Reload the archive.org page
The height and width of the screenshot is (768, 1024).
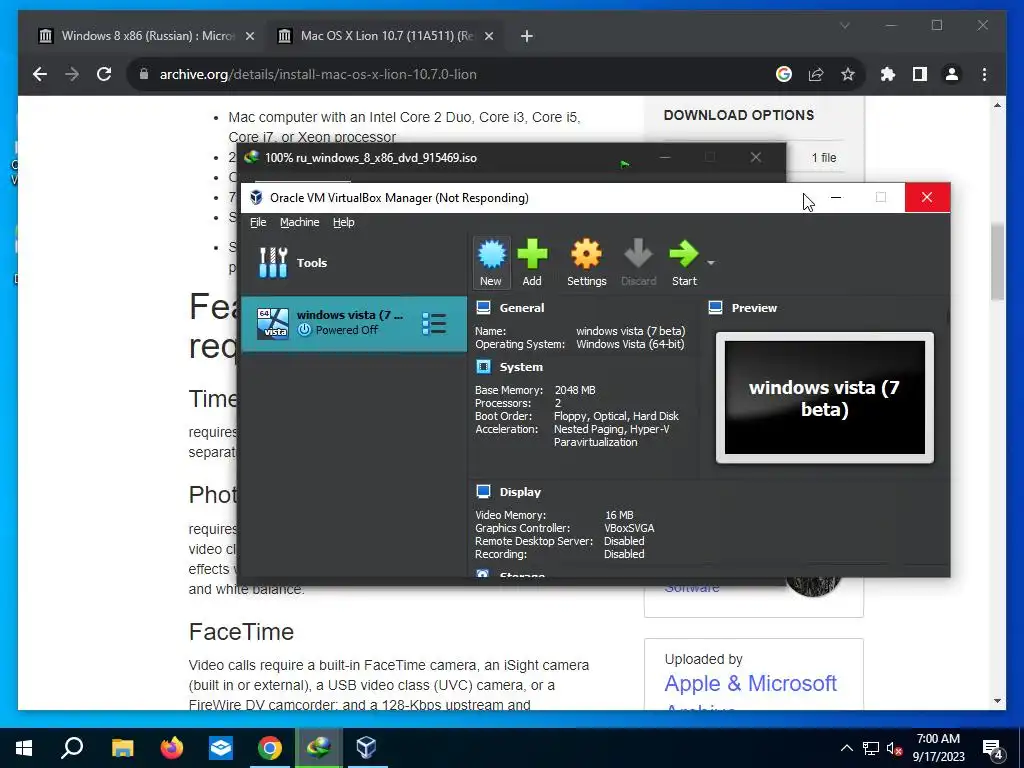[x=104, y=74]
